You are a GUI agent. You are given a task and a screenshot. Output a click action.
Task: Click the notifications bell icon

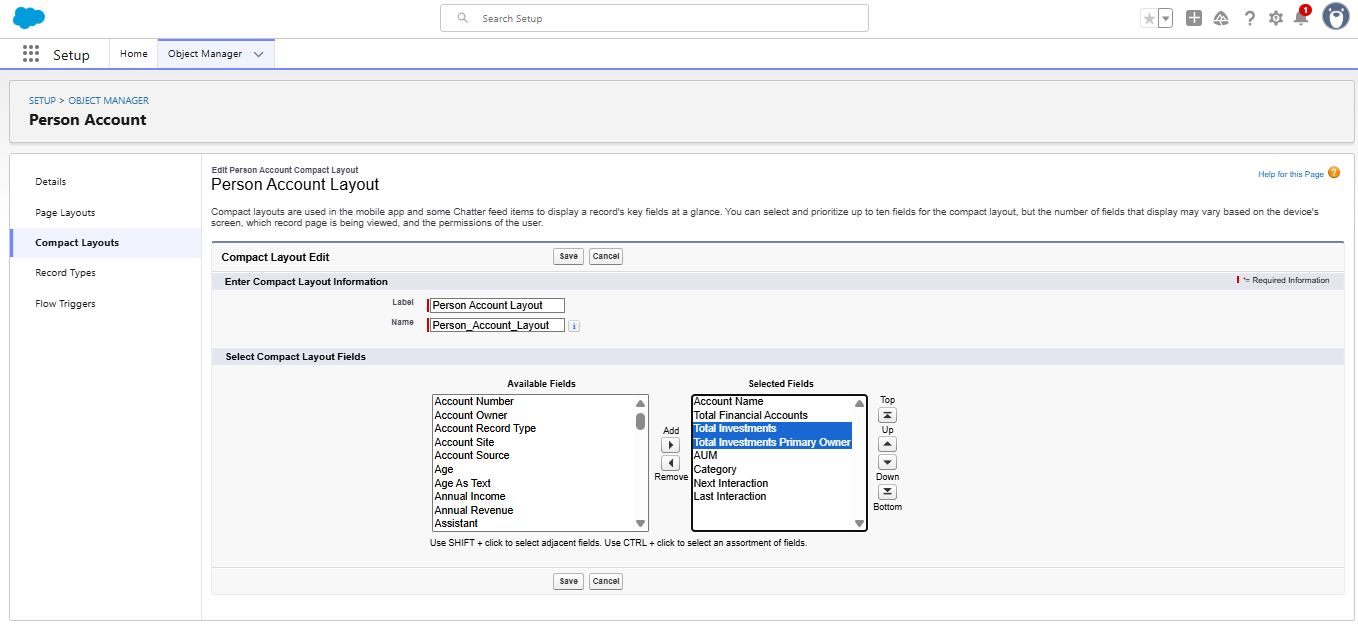pyautogui.click(x=1301, y=18)
